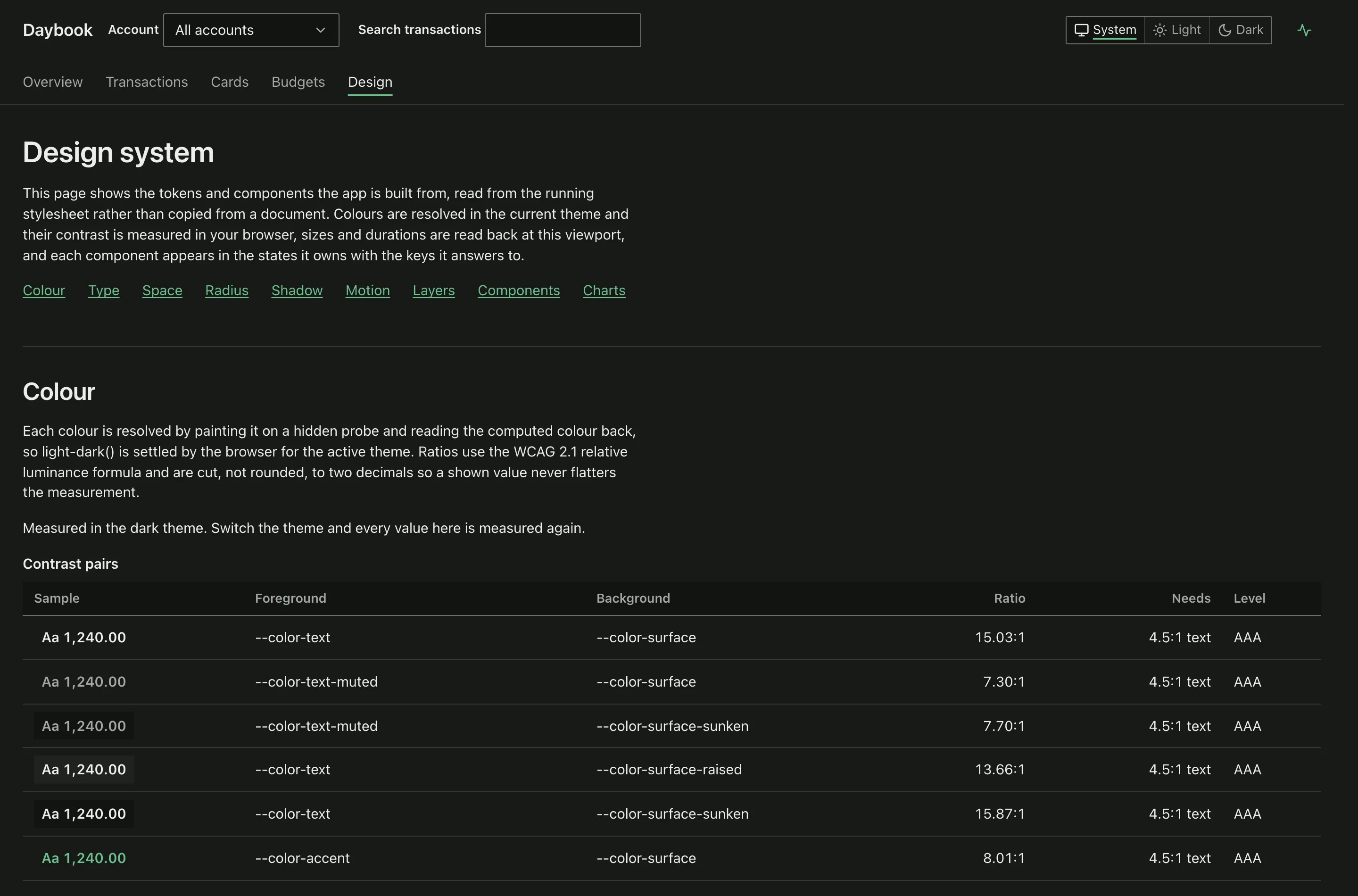Click the 15.03:1 ratio value
This screenshot has height=896, width=1358.
click(1000, 637)
